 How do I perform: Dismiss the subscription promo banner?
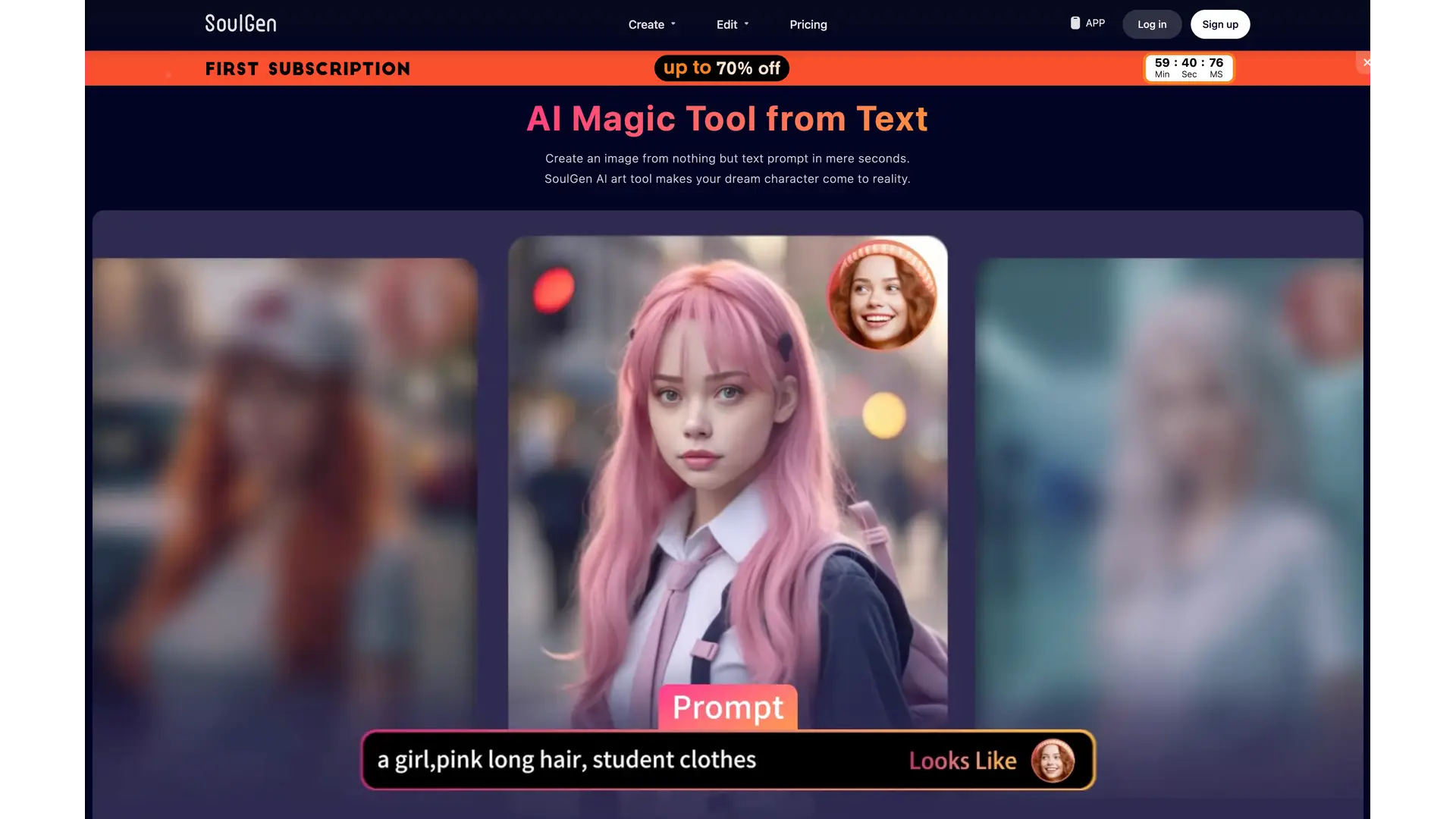click(x=1366, y=62)
